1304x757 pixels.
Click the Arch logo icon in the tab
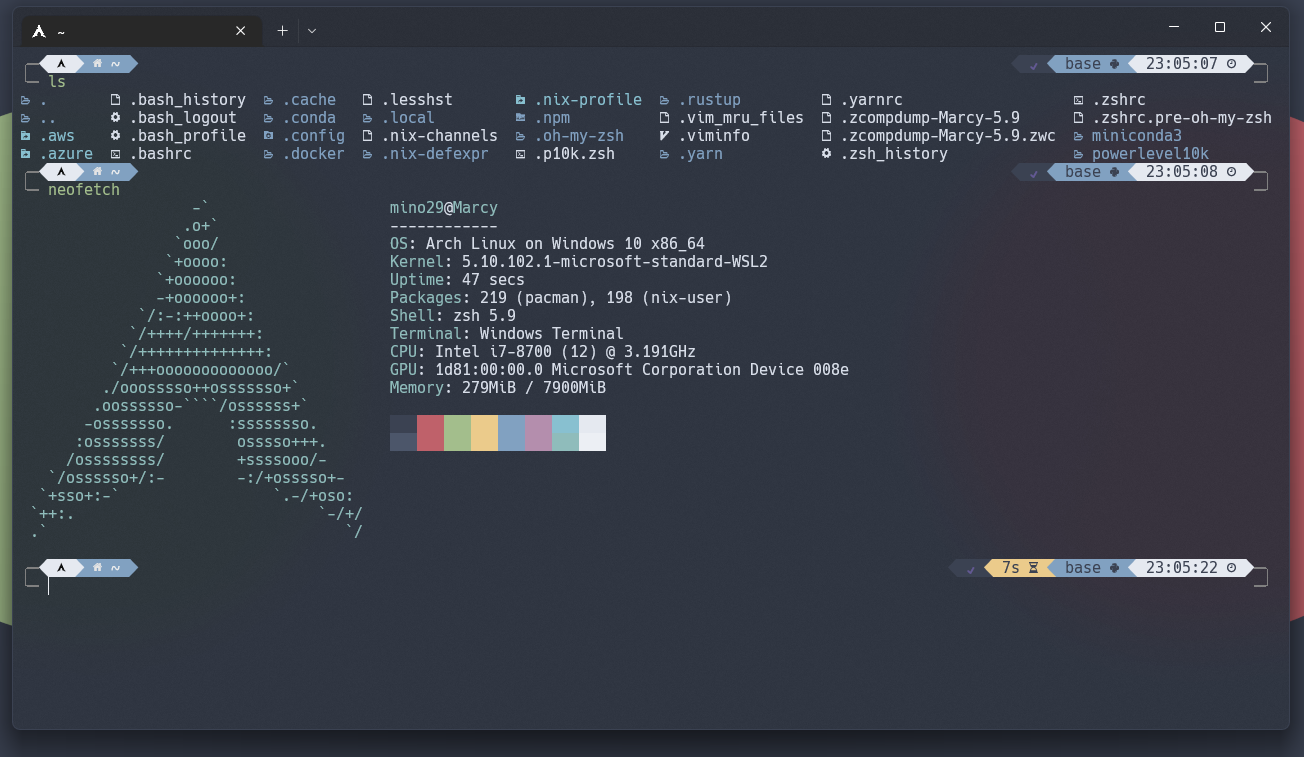pos(39,31)
